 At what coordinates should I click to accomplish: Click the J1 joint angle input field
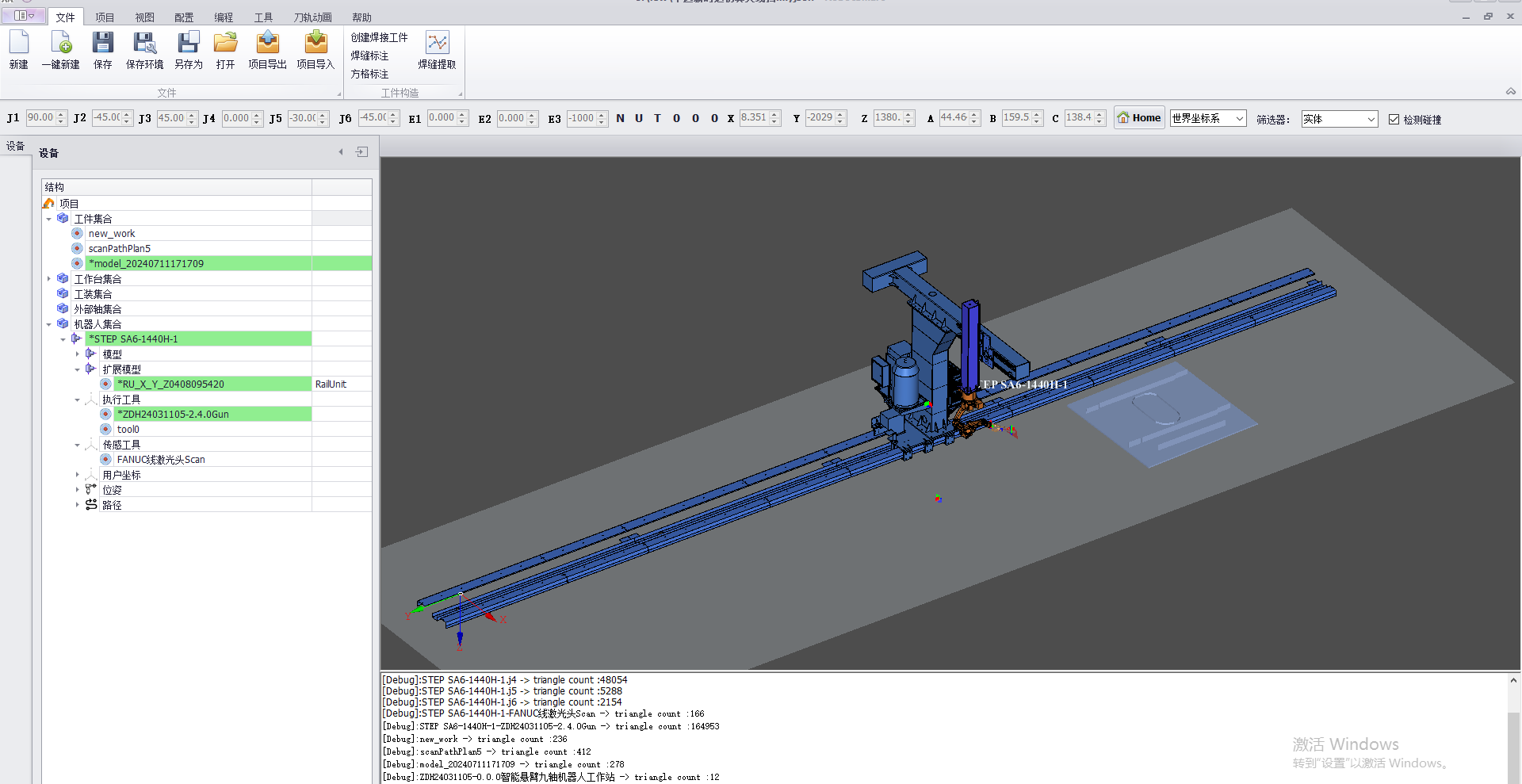[x=40, y=118]
